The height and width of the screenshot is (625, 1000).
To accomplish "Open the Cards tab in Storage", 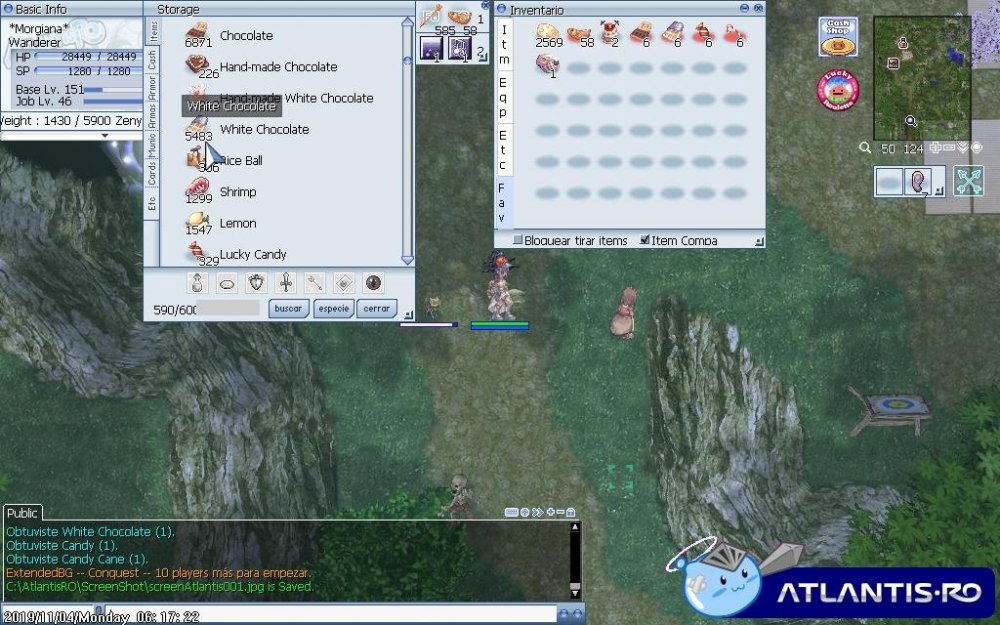I will click(152, 174).
